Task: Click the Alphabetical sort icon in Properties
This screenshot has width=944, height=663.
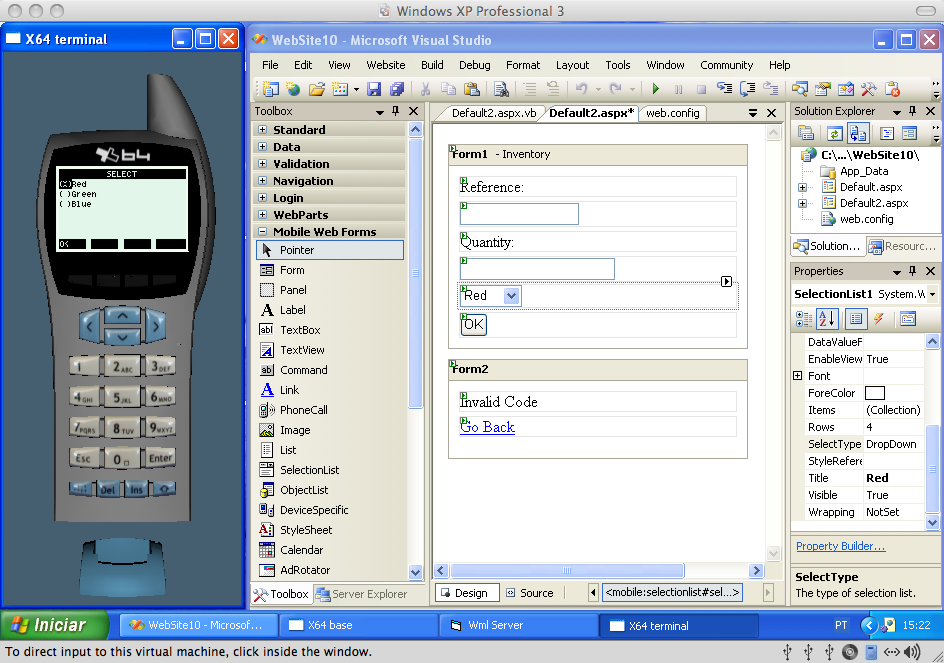Action: coord(827,319)
